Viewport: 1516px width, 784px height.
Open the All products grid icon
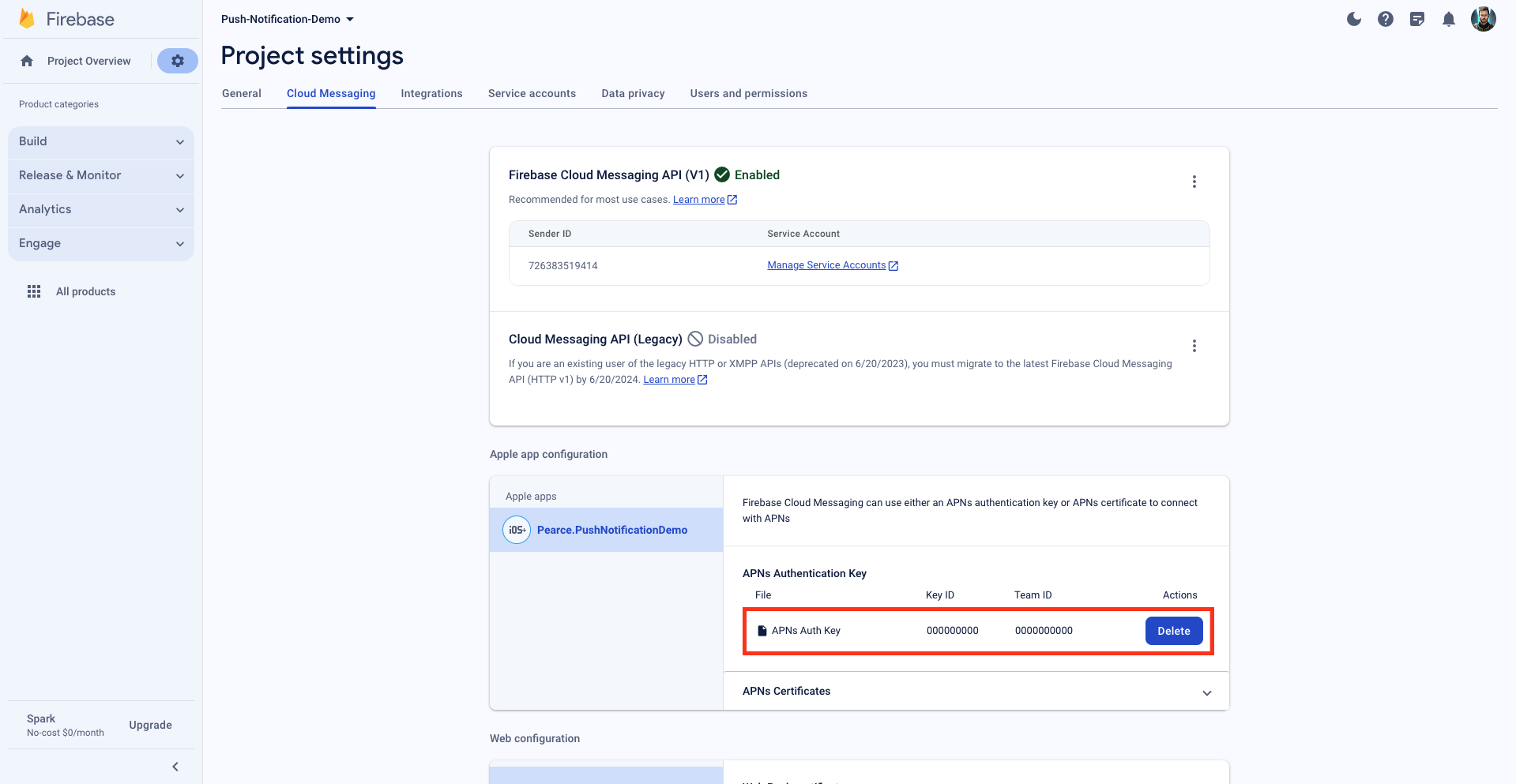click(x=34, y=291)
